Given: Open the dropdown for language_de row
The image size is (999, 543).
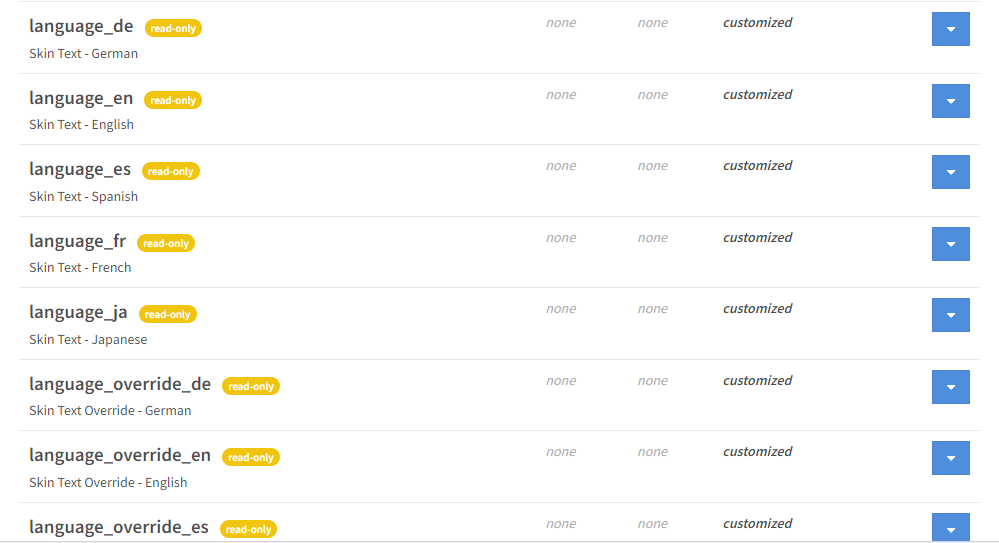Looking at the screenshot, I should click(x=950, y=29).
